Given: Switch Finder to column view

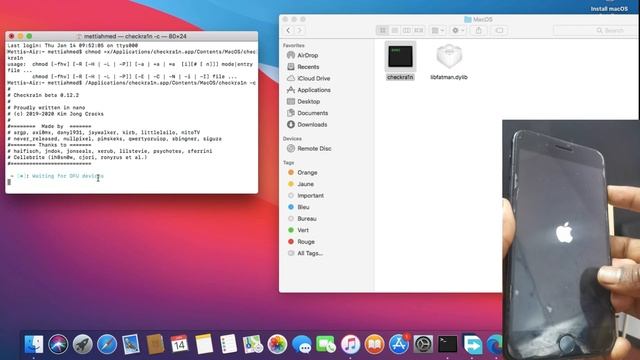Looking at the screenshot, I should 407,30.
